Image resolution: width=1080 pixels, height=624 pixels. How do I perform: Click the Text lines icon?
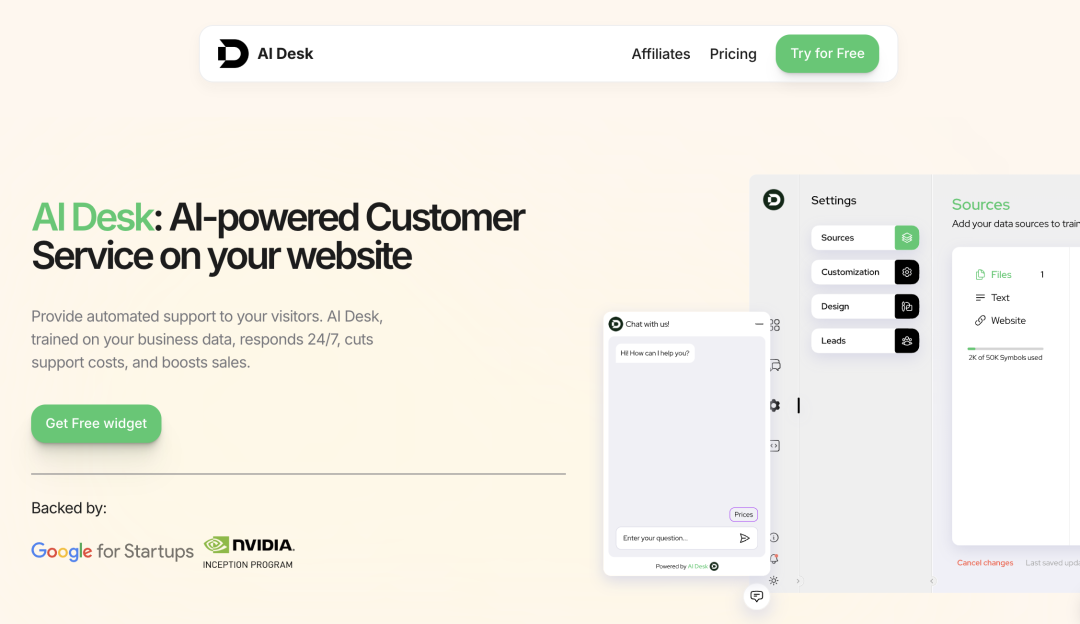[980, 298]
